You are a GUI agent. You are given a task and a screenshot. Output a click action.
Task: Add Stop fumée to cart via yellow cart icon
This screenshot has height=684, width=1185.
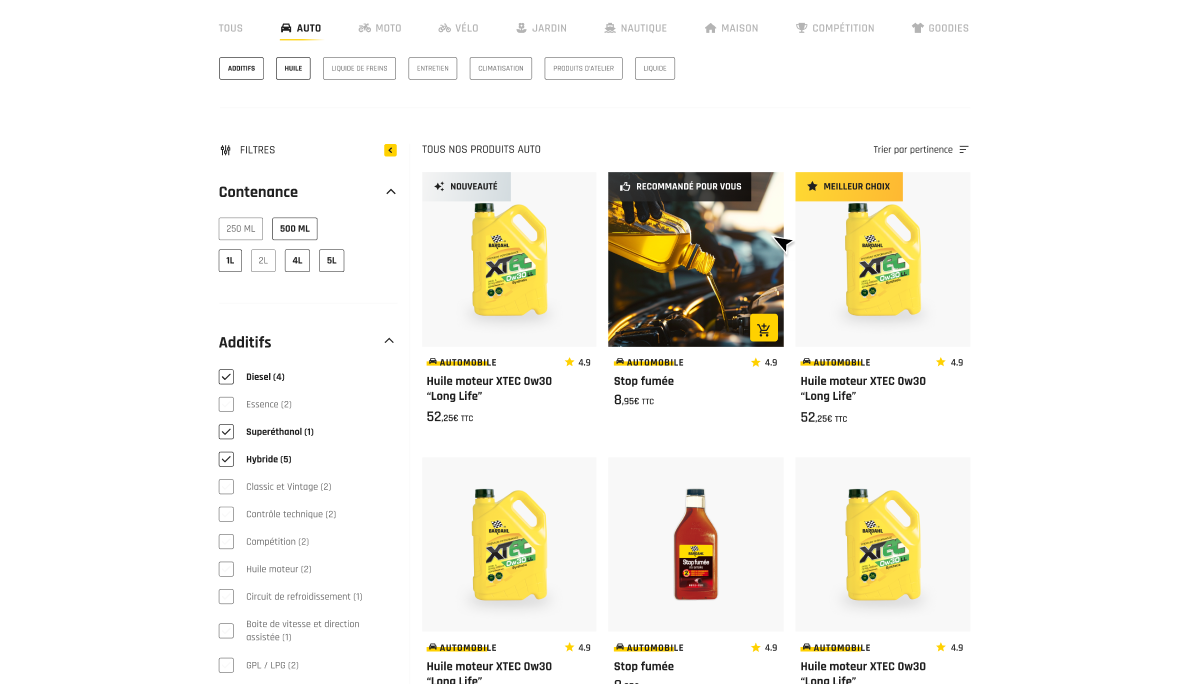coord(763,329)
